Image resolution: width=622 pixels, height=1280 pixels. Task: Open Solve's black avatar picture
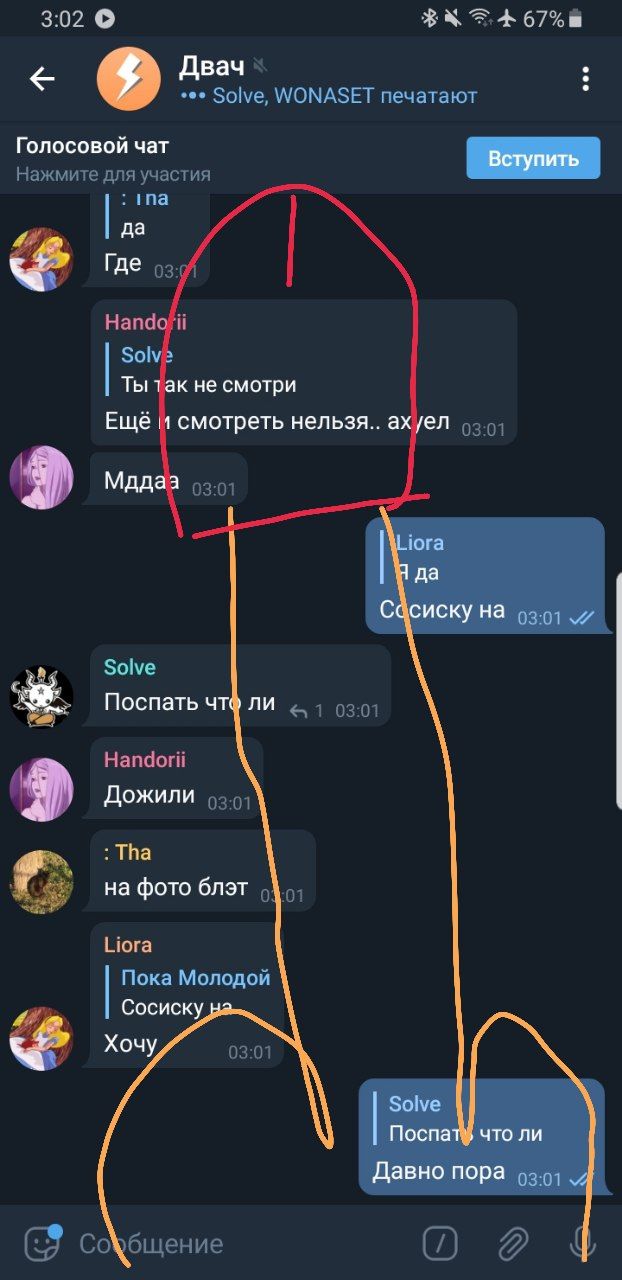point(41,695)
